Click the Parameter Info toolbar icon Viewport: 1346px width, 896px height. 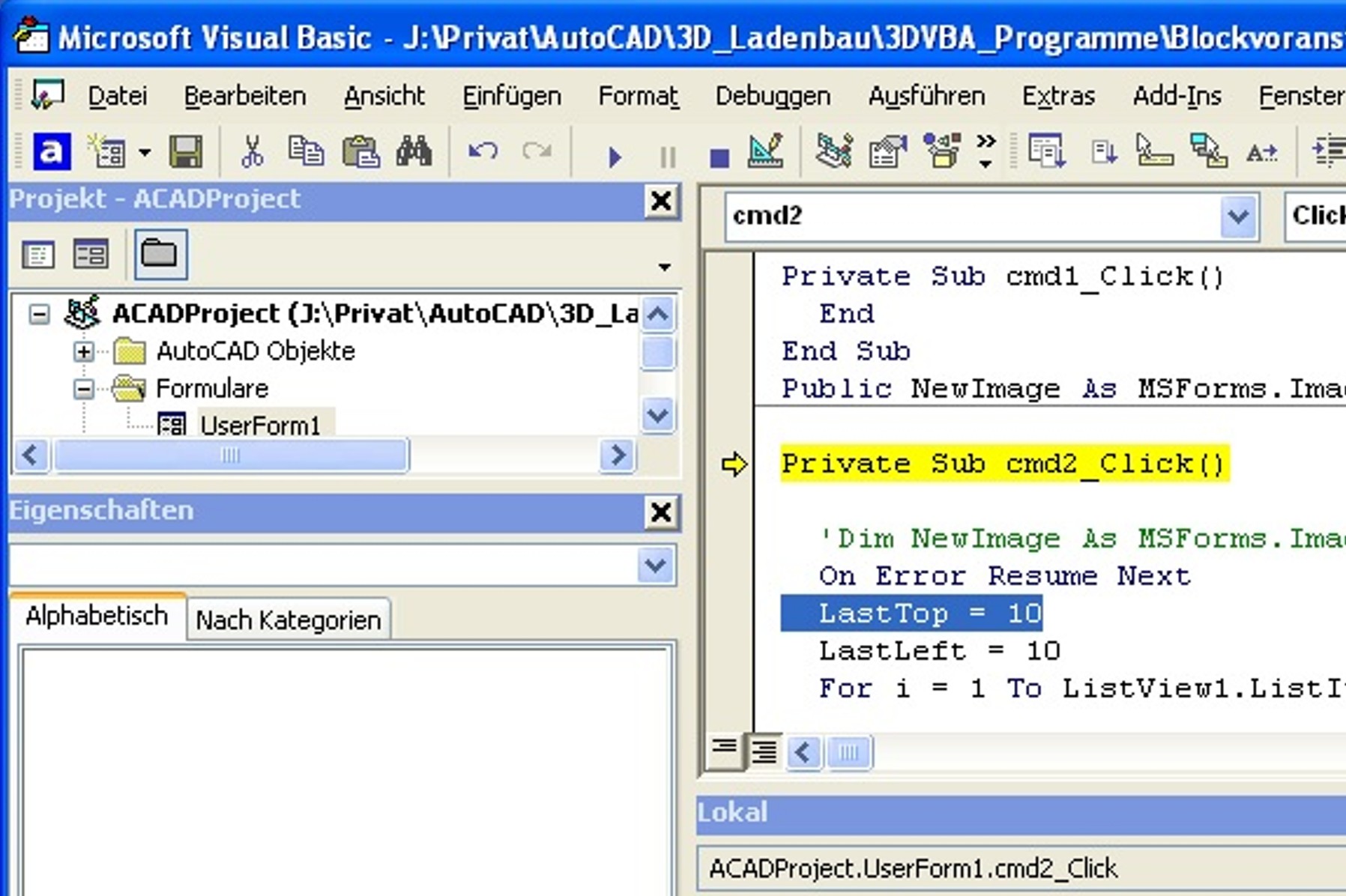point(1208,153)
